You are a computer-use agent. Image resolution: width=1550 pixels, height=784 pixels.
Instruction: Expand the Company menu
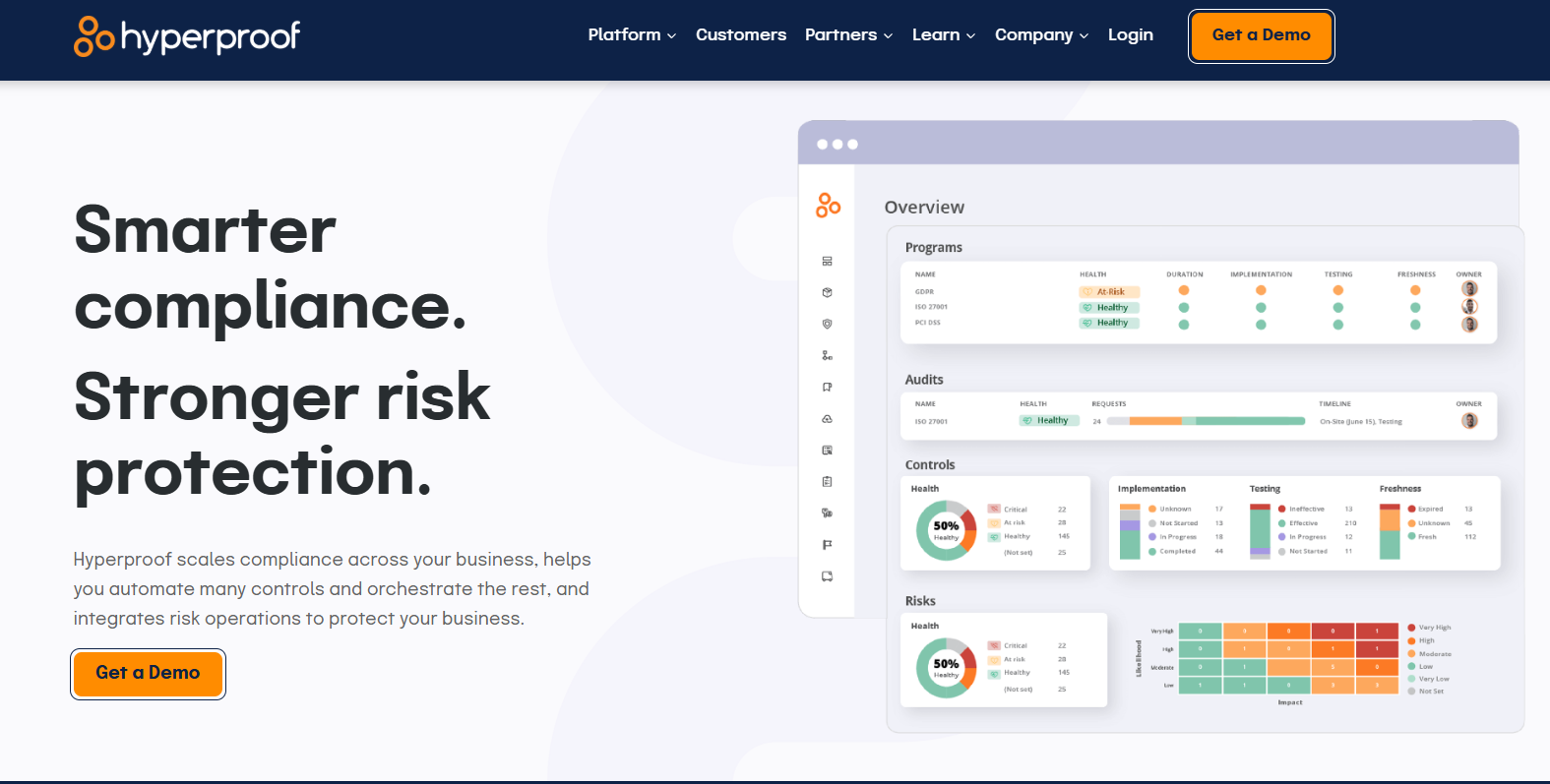tap(1041, 34)
